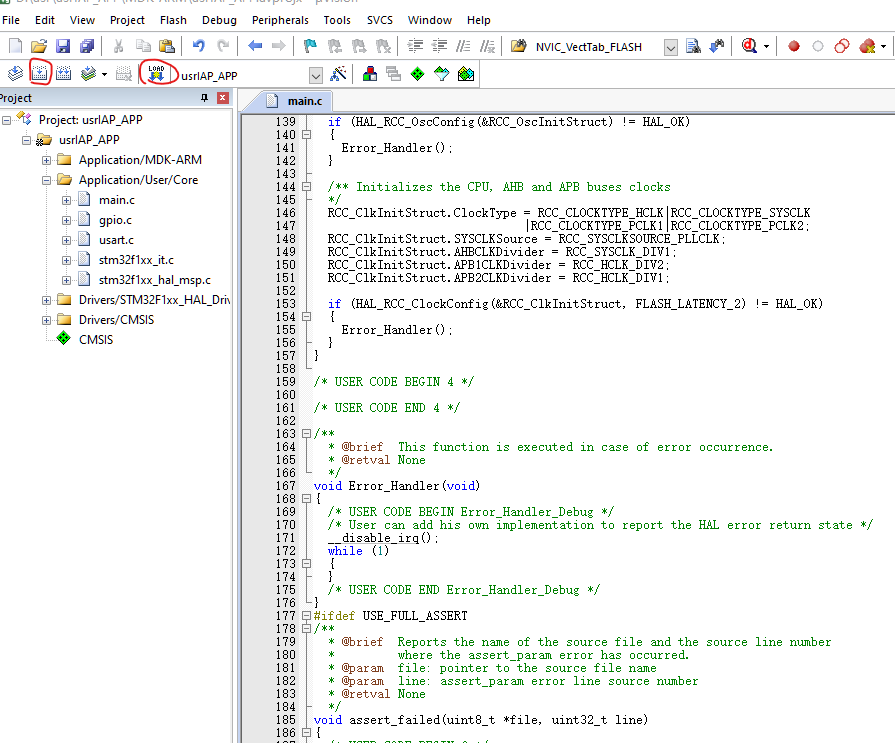895x743 pixels.
Task: Open debug session dropdown arrow
Action: [766, 47]
